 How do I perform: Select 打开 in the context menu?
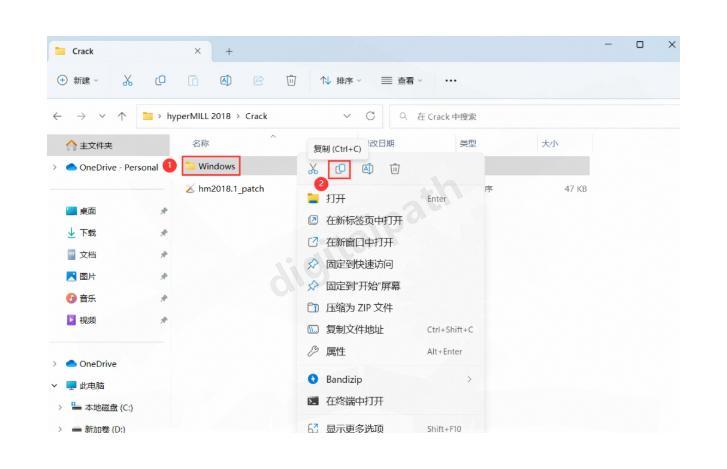pos(390,199)
